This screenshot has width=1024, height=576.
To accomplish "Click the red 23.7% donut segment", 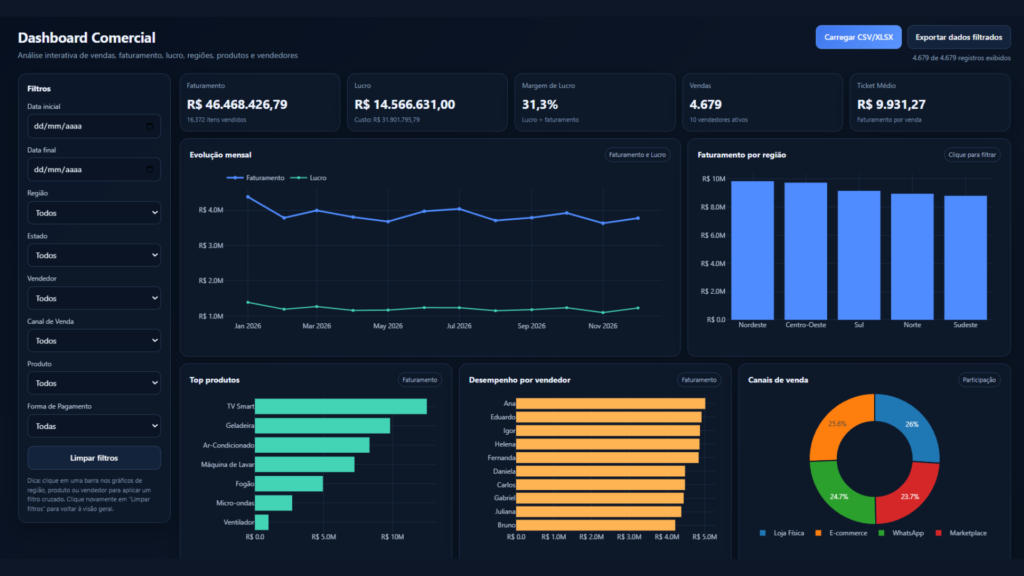I will 910,496.
